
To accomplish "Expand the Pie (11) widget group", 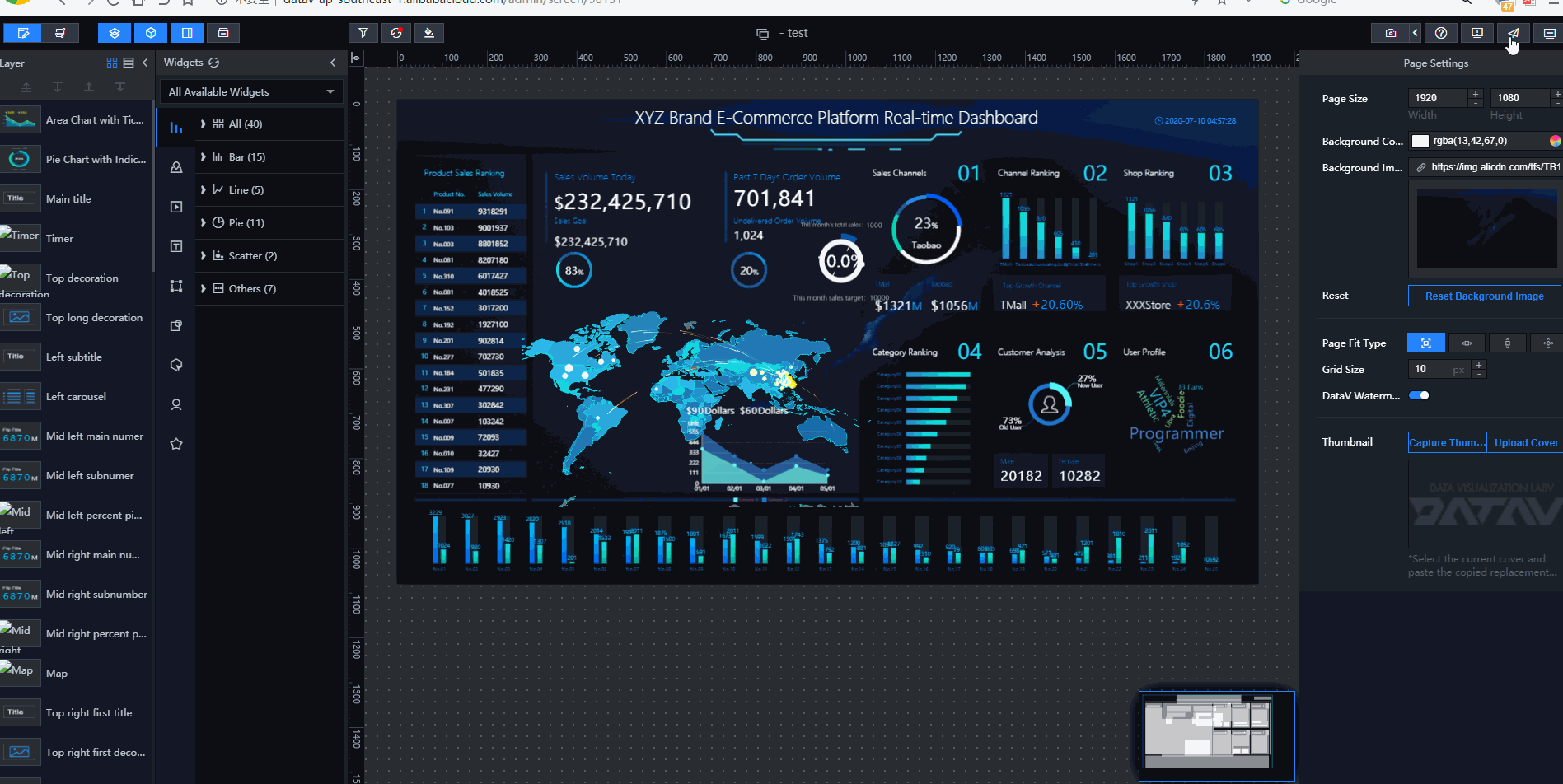I will coord(204,222).
